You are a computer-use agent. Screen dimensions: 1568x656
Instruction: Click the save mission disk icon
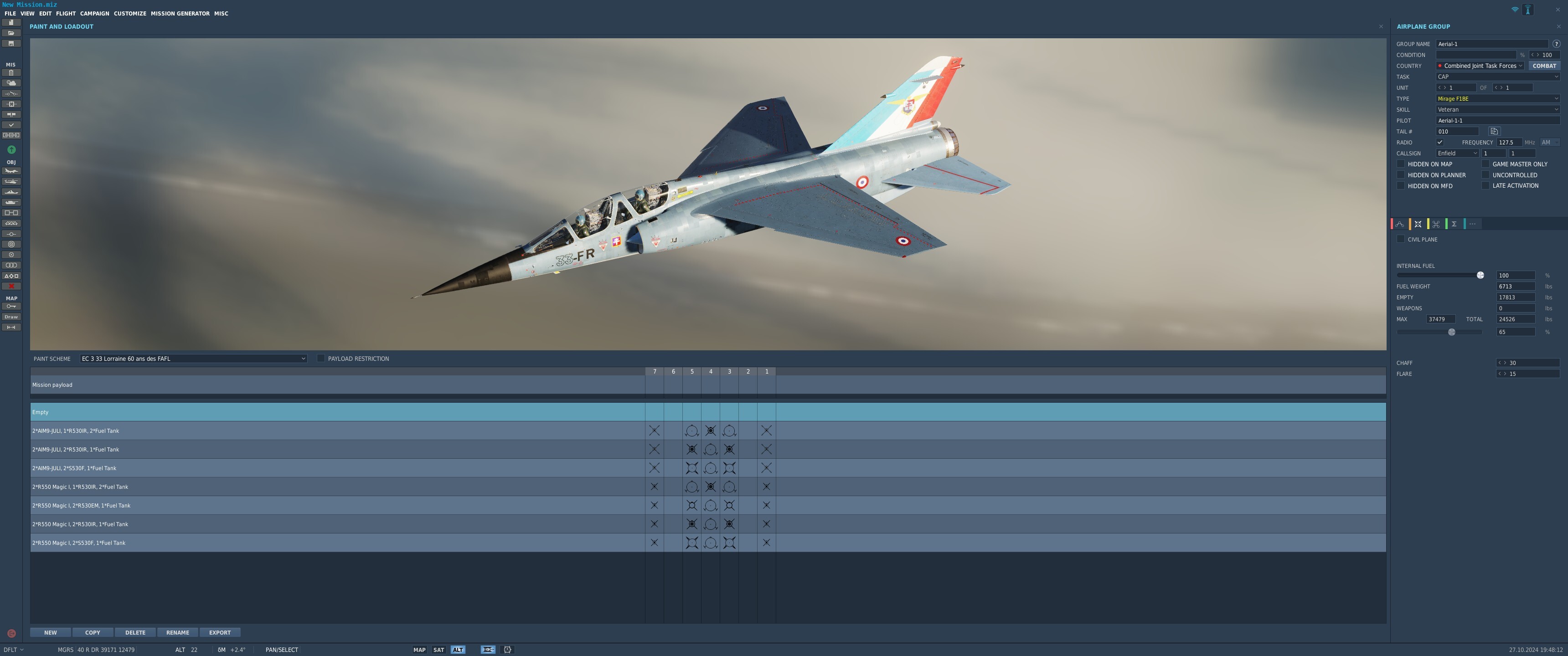click(11, 43)
